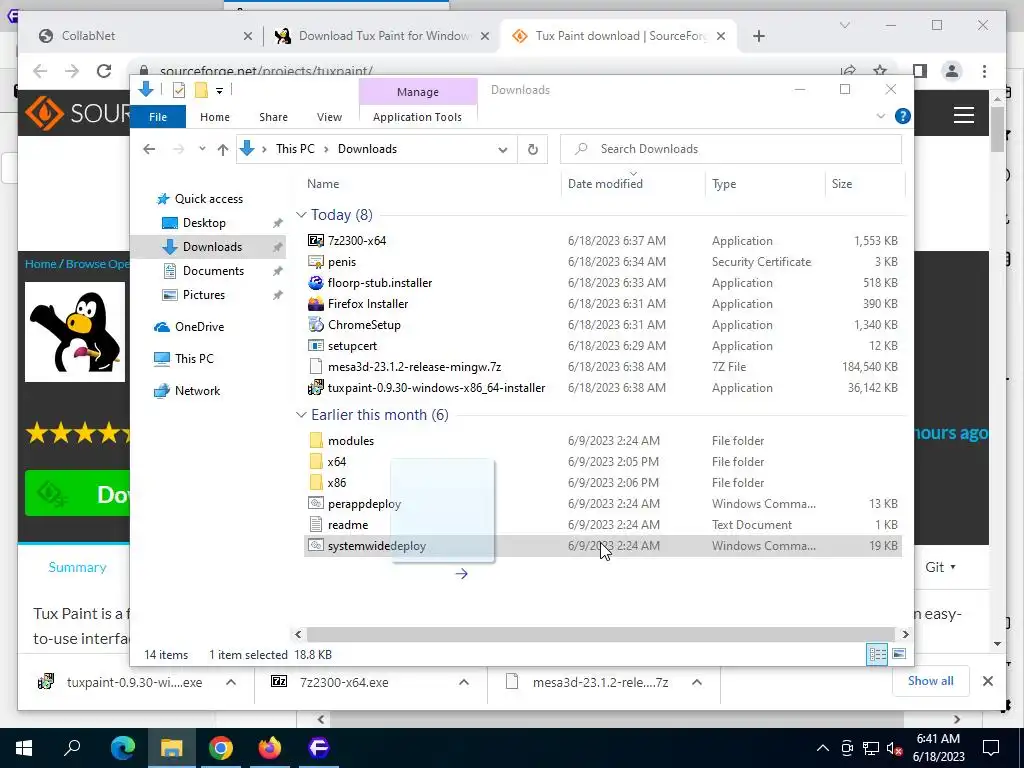Click the Summary link on SourceForge

tap(77, 568)
